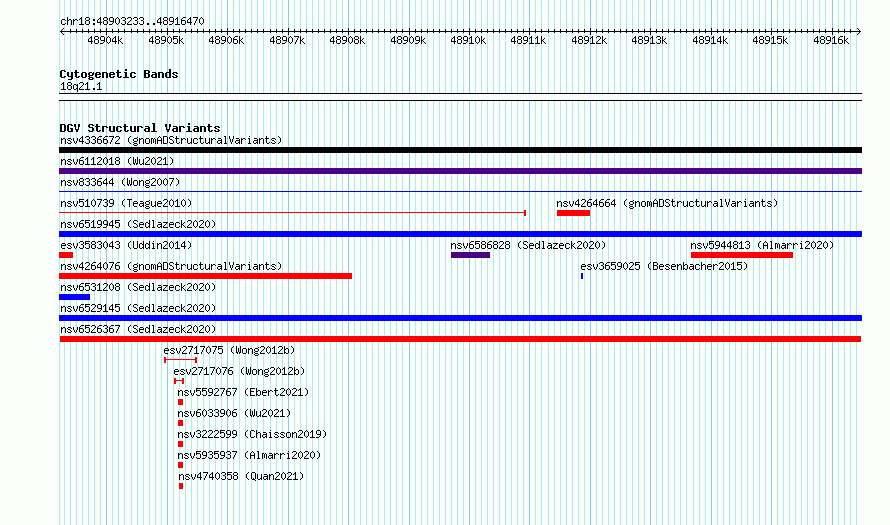The image size is (890, 525).
Task: Click the short blue nsv6531208 bar
Action: click(74, 297)
